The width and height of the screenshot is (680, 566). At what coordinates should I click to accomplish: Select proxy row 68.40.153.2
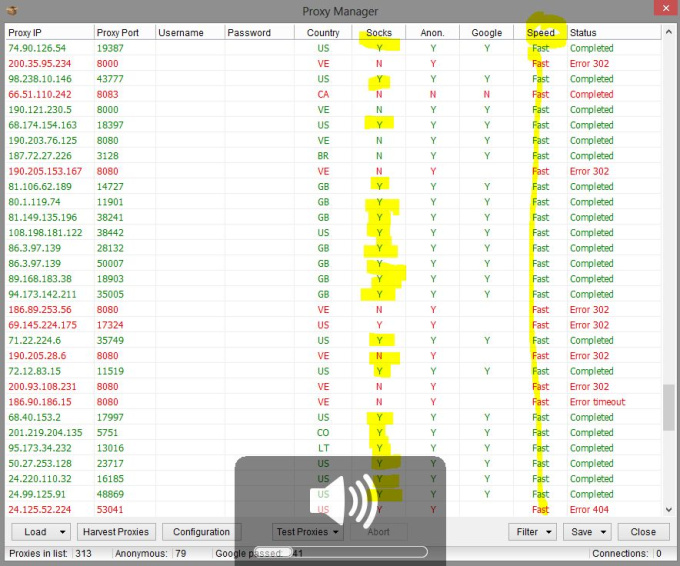coord(333,417)
